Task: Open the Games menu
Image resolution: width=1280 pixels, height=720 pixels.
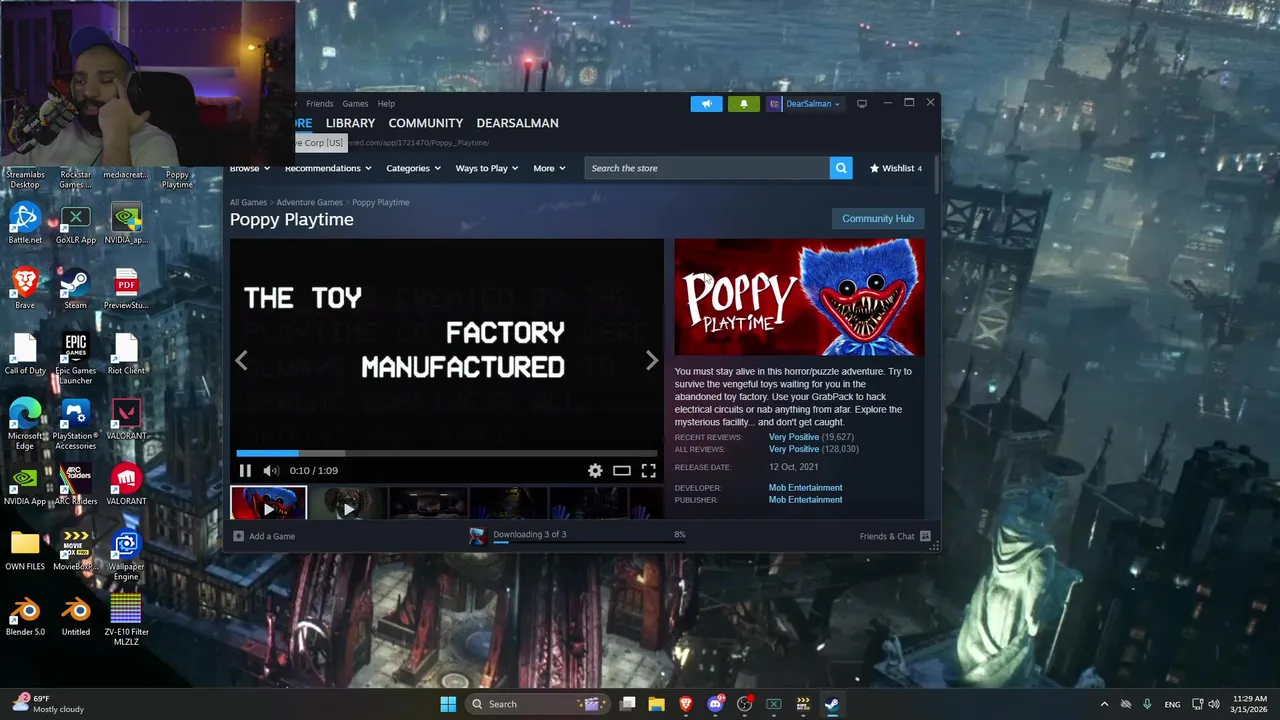Action: click(355, 104)
